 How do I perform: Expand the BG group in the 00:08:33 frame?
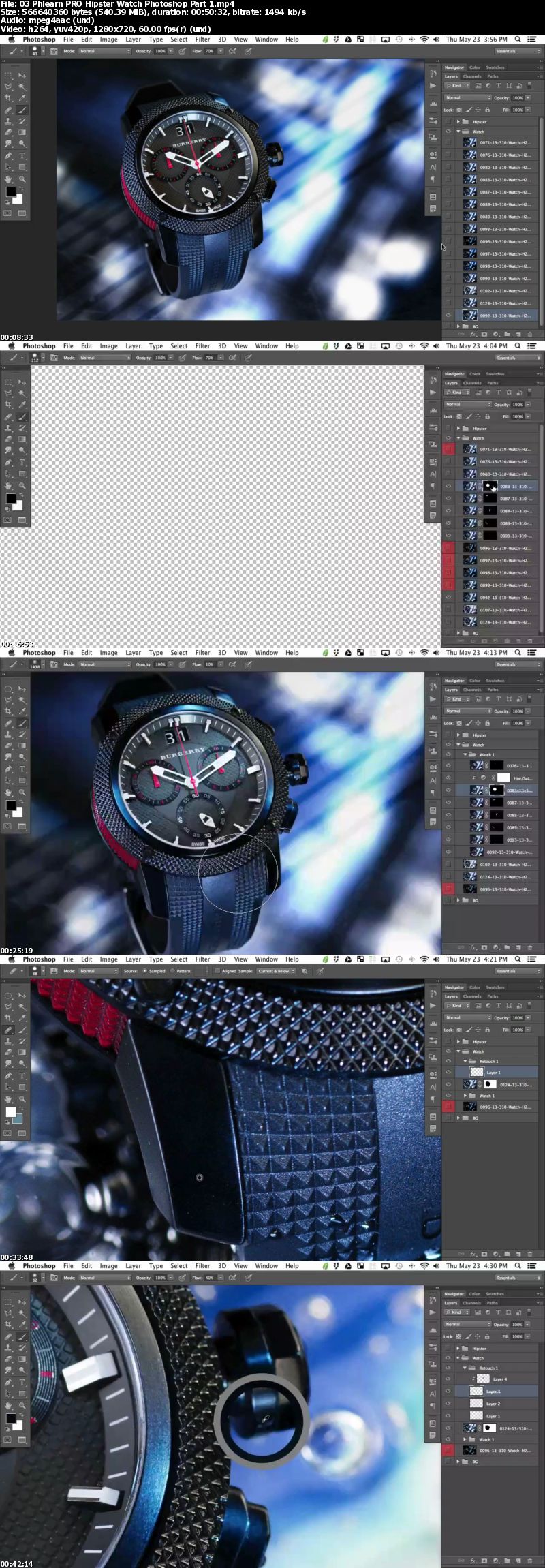coord(458,326)
